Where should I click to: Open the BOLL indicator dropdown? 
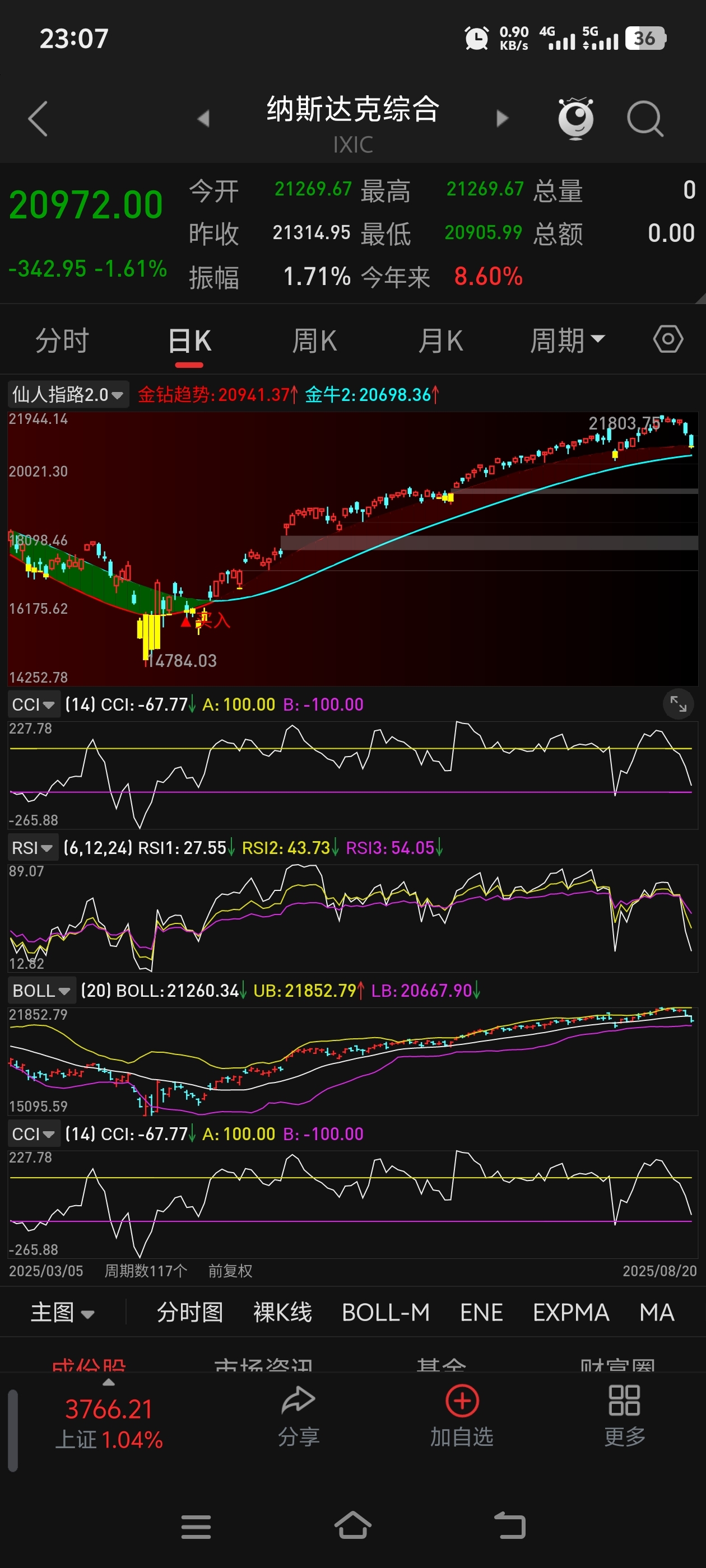click(x=41, y=991)
